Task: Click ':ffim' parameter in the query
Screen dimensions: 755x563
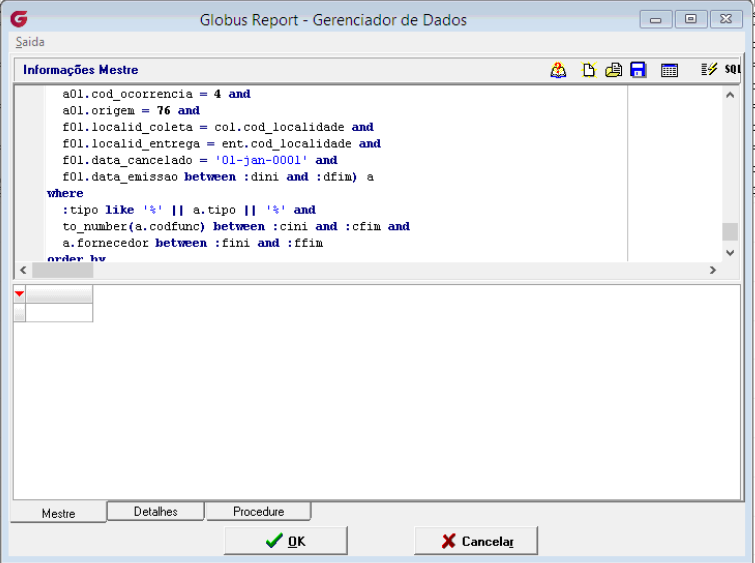Action: click(305, 243)
